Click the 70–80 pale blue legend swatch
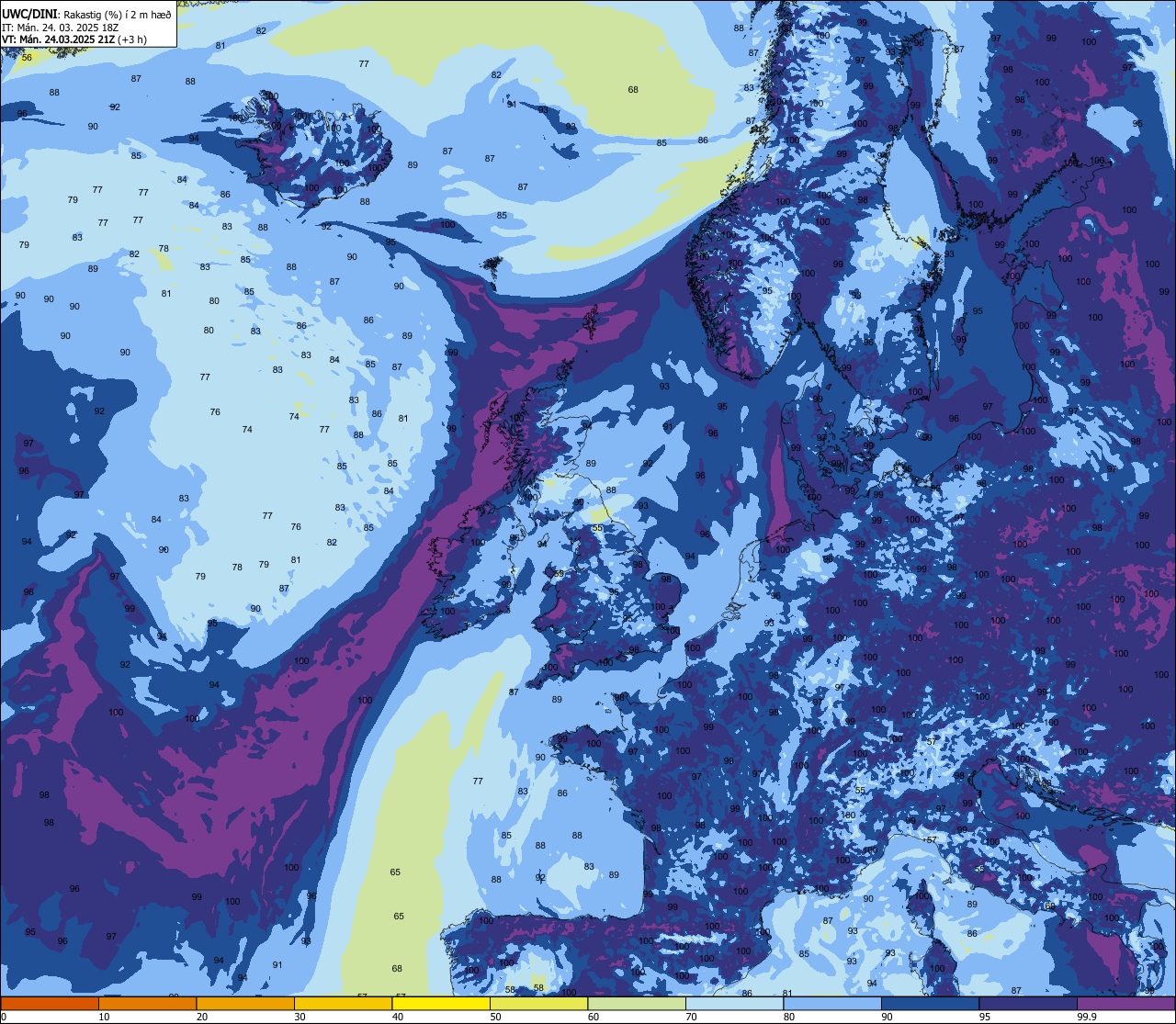This screenshot has height=1024, width=1176. tap(734, 1003)
